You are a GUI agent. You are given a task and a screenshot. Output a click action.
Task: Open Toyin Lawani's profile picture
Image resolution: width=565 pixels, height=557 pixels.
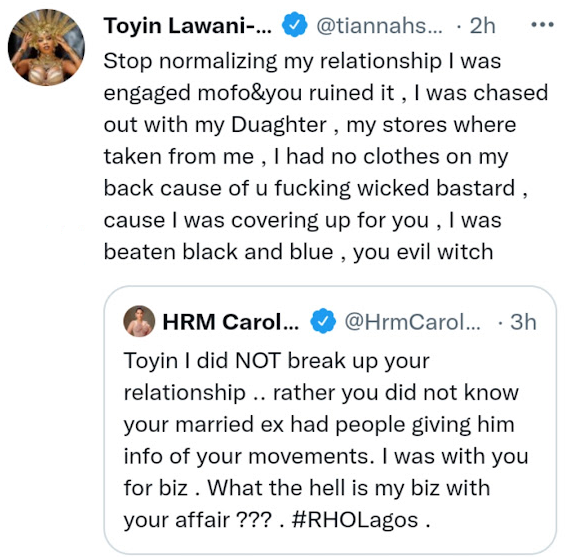[x=46, y=48]
